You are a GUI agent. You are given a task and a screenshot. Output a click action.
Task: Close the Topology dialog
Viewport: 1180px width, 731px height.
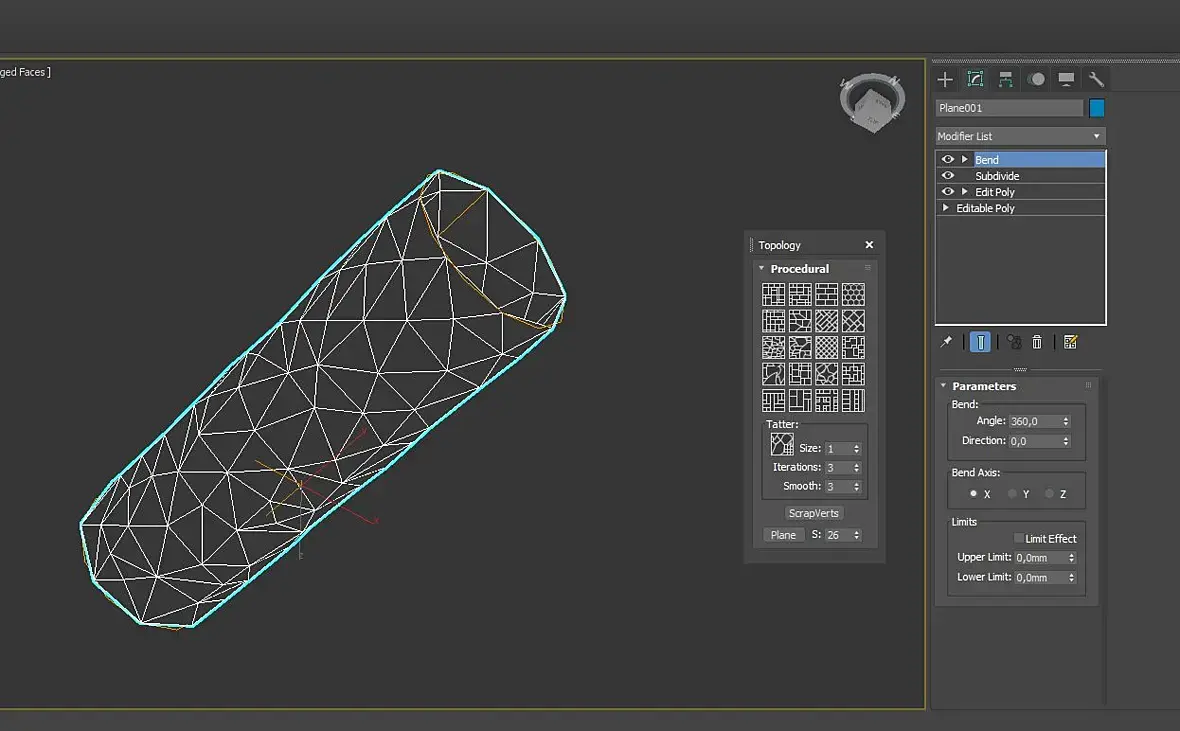869,245
